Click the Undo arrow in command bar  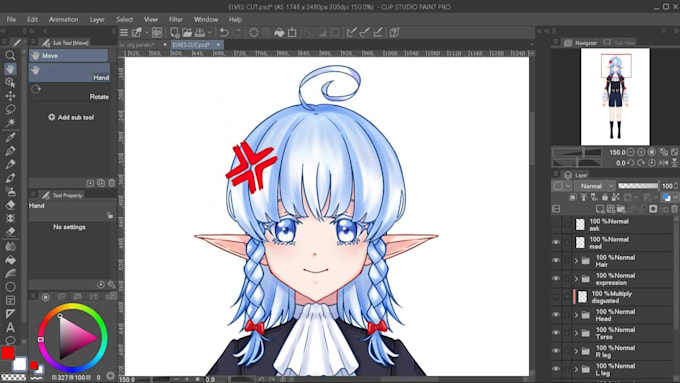pyautogui.click(x=224, y=33)
